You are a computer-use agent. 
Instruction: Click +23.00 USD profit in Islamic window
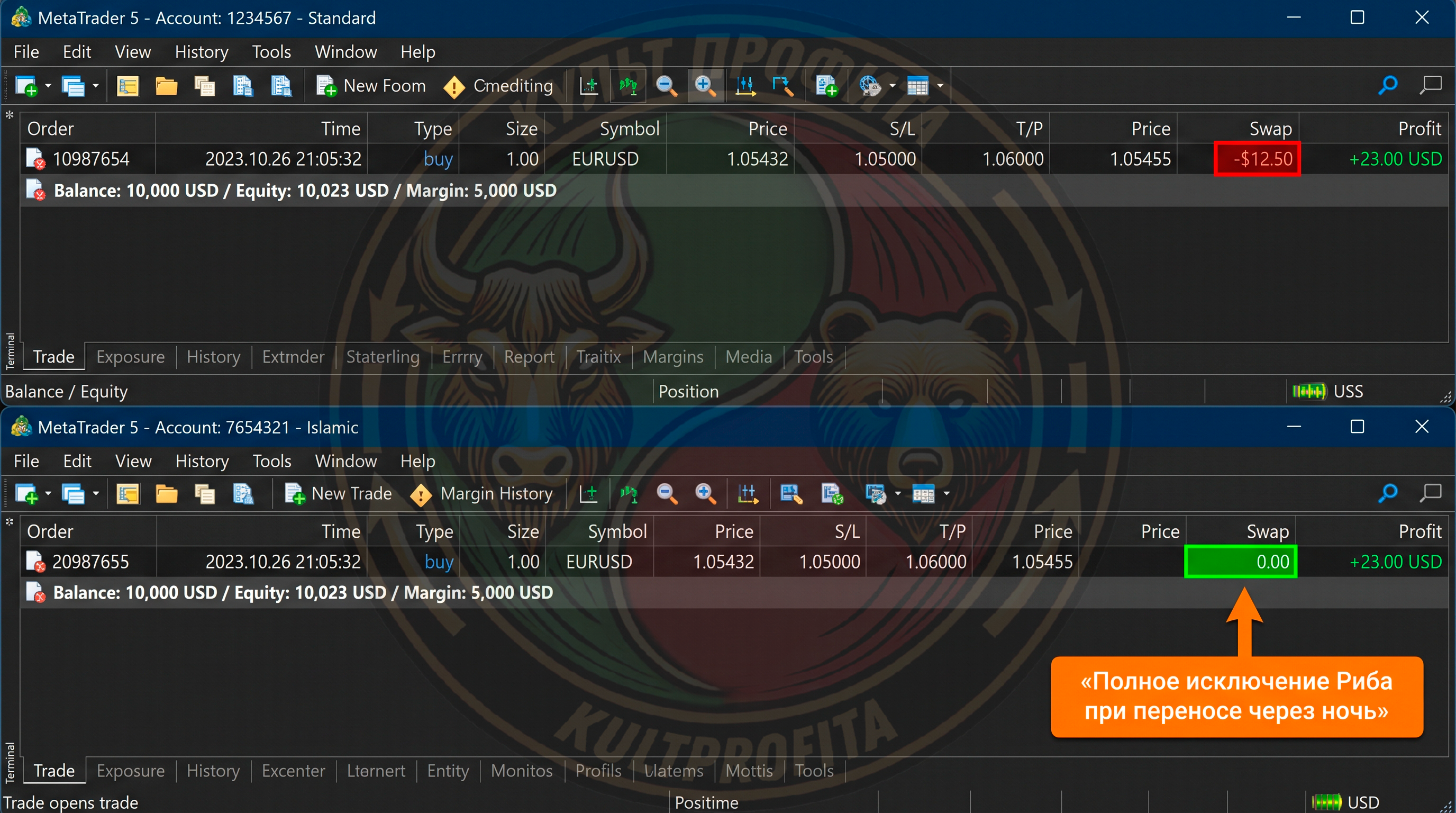1396,562
